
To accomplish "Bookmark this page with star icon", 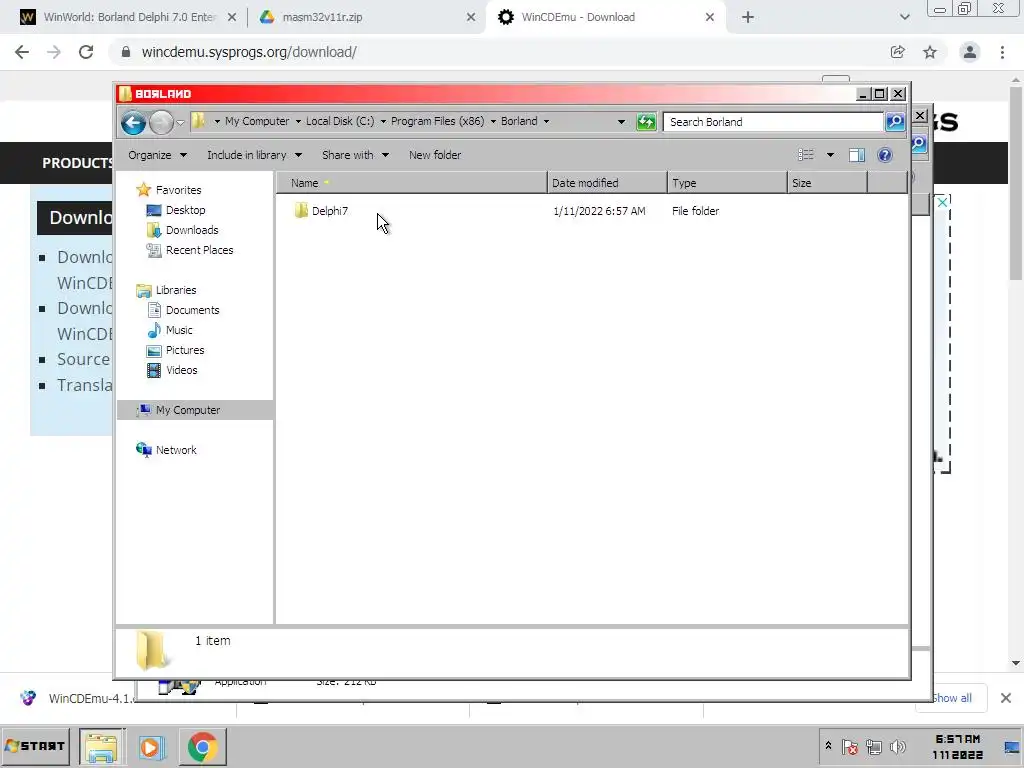I will [x=930, y=52].
